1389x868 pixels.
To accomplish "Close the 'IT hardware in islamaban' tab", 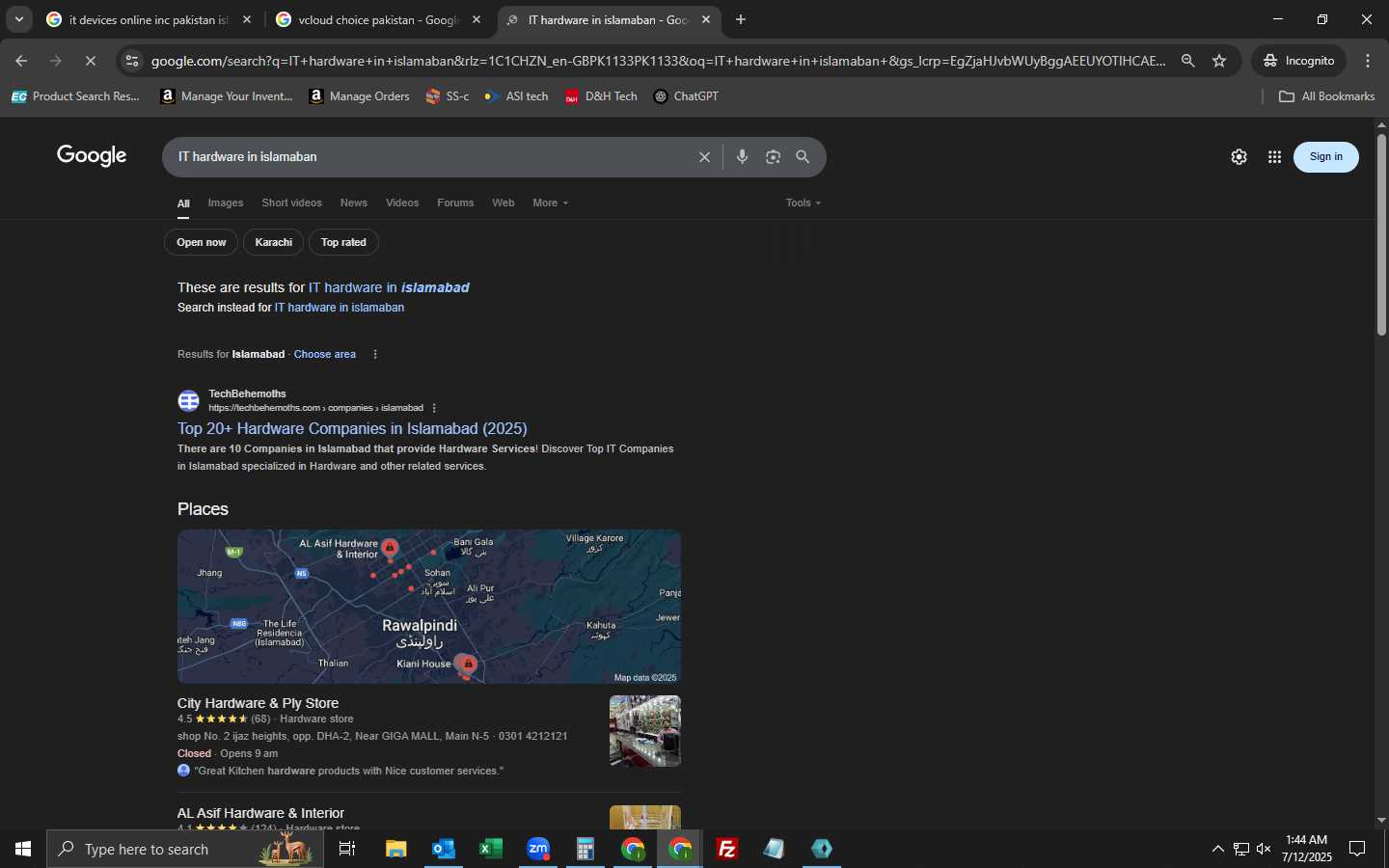I will tap(706, 19).
